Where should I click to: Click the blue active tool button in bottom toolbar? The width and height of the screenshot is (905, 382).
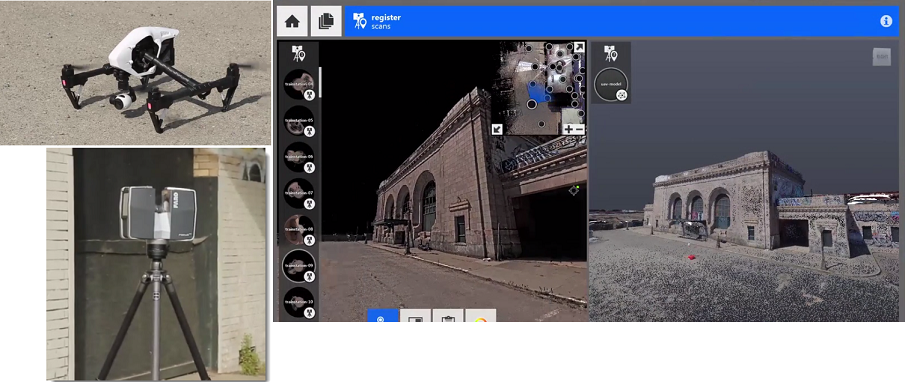click(x=383, y=316)
